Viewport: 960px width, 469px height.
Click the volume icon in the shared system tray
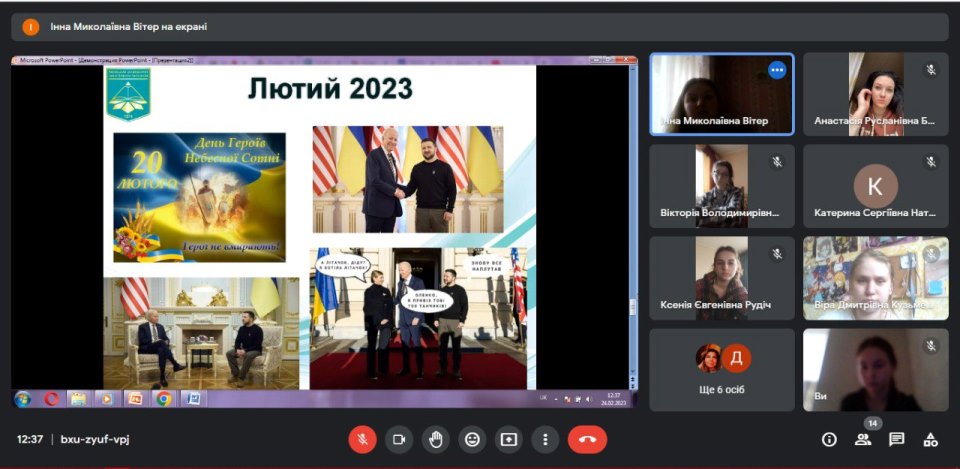589,399
